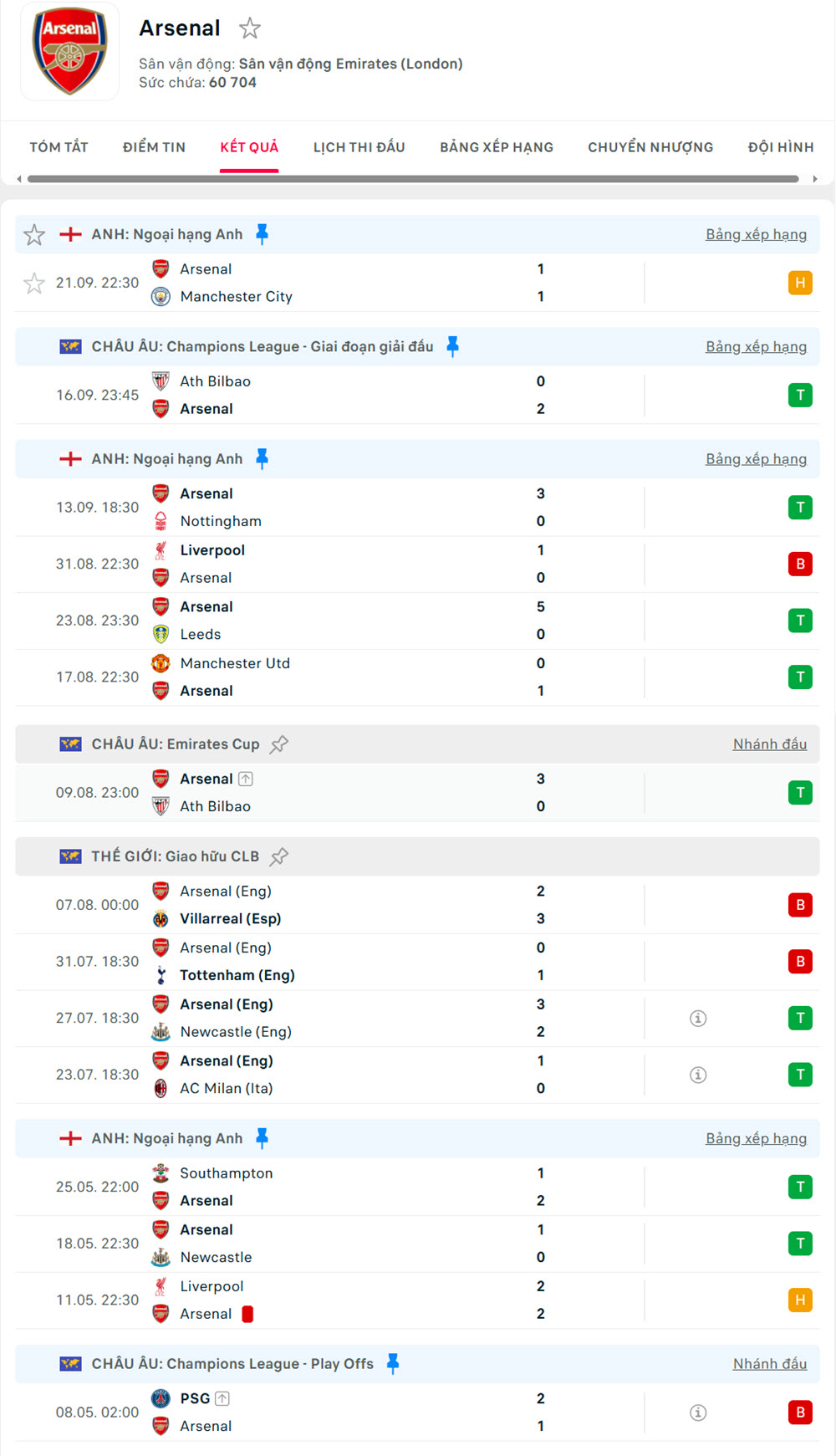Screen dimensions: 836x1456
Task: Open Nhánh đấu link for Emirates Cup
Action: [x=769, y=744]
